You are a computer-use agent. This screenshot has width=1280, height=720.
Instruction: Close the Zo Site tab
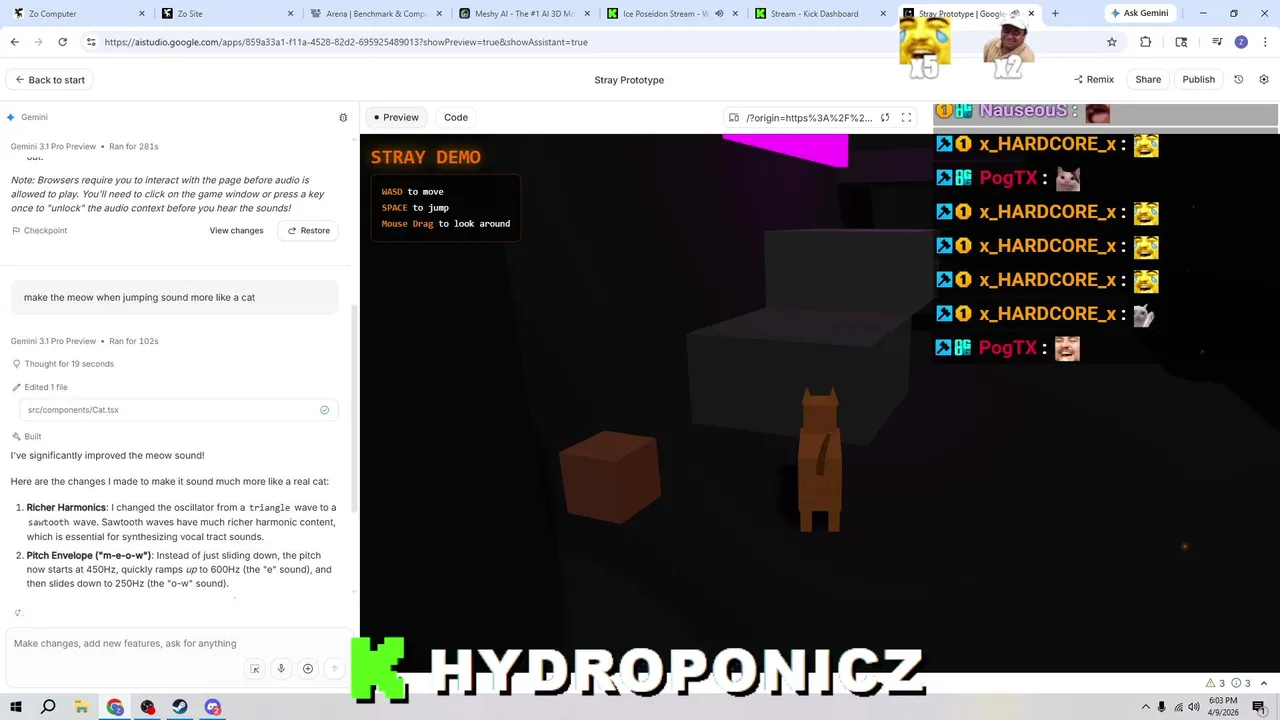290,14
